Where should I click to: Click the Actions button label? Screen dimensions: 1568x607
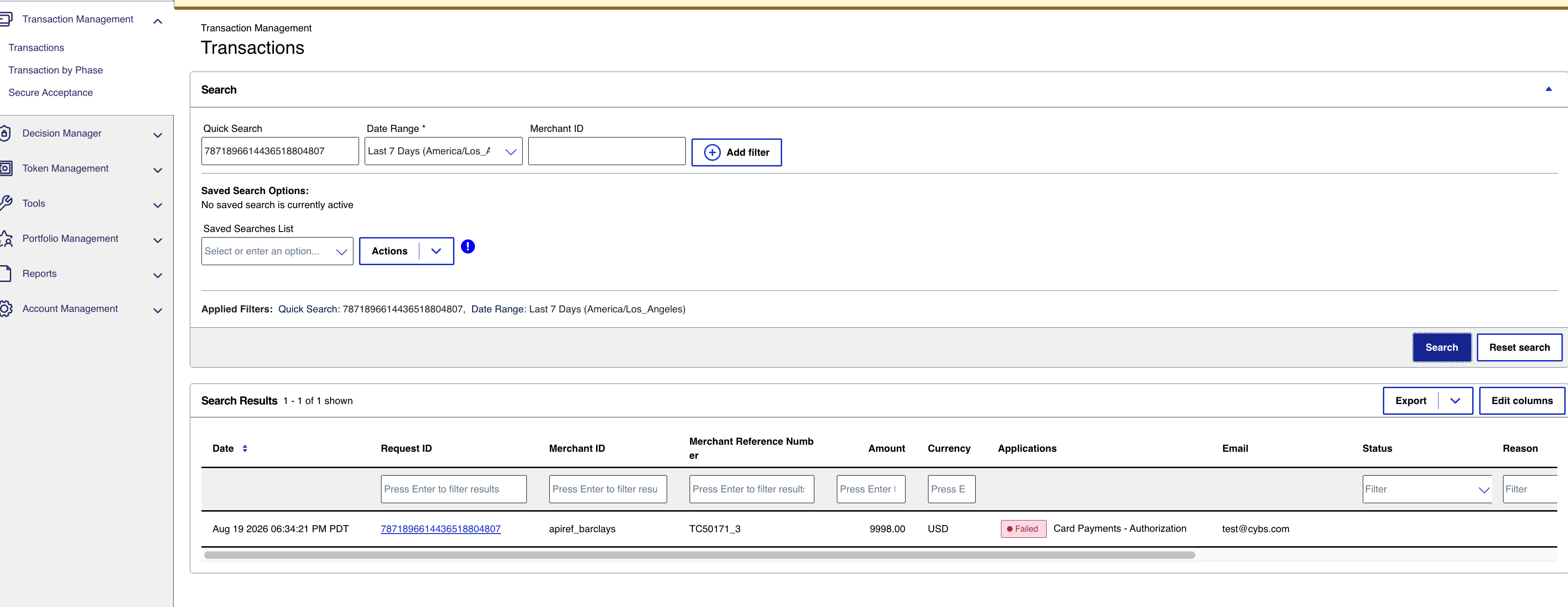389,251
